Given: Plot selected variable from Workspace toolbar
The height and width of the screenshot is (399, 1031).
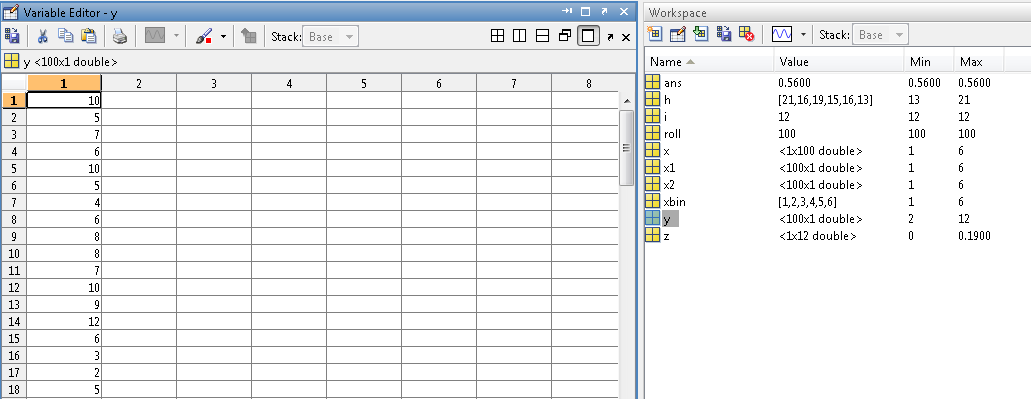Looking at the screenshot, I should click(782, 34).
